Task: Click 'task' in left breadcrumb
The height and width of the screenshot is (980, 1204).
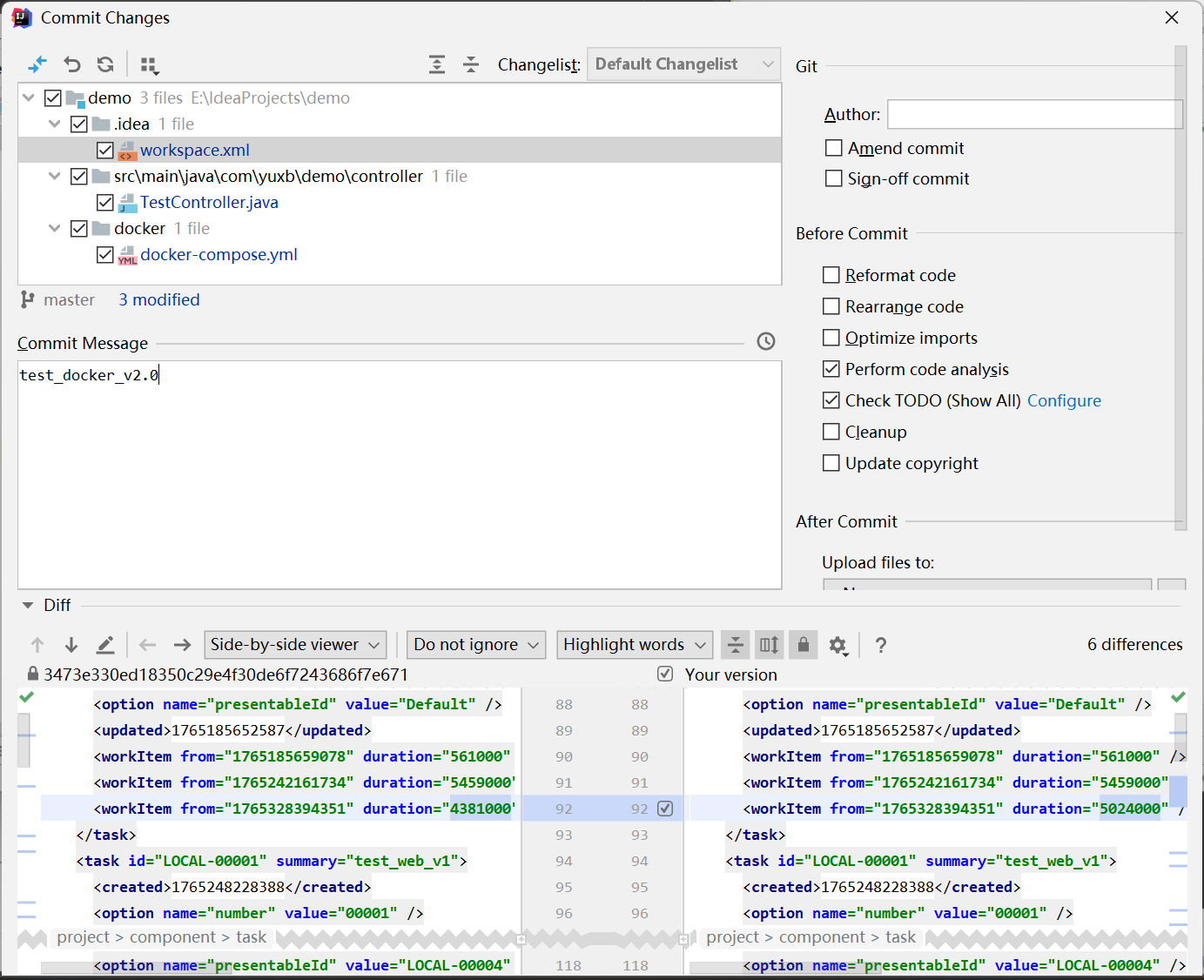Action: pos(252,937)
